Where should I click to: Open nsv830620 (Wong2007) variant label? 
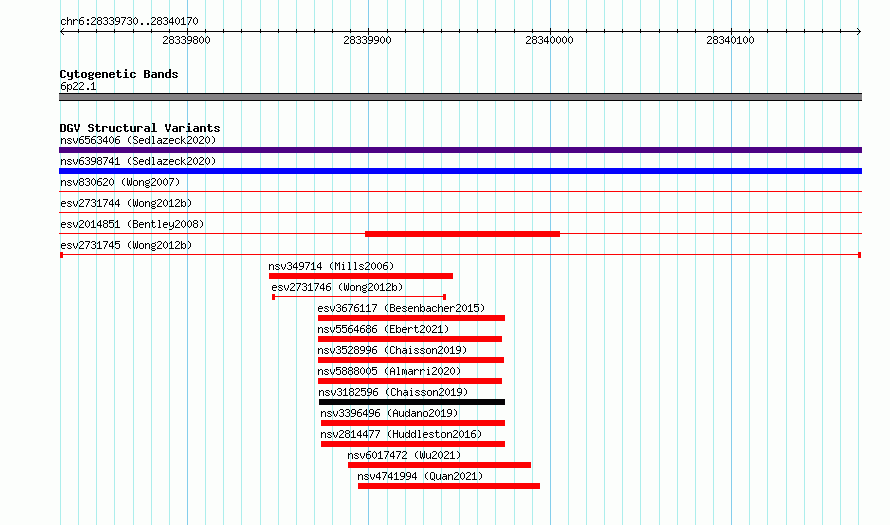point(120,182)
